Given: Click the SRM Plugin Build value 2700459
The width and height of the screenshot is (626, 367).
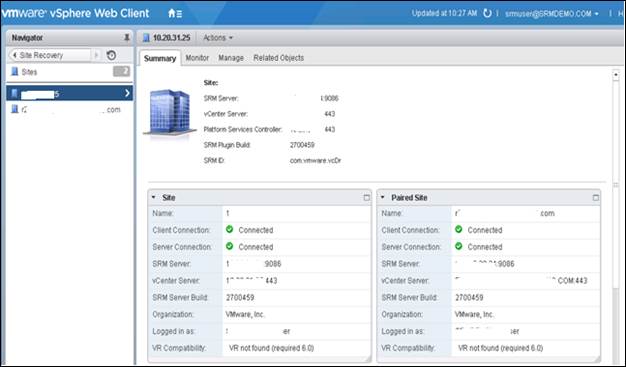Looking at the screenshot, I should pyautogui.click(x=302, y=145).
